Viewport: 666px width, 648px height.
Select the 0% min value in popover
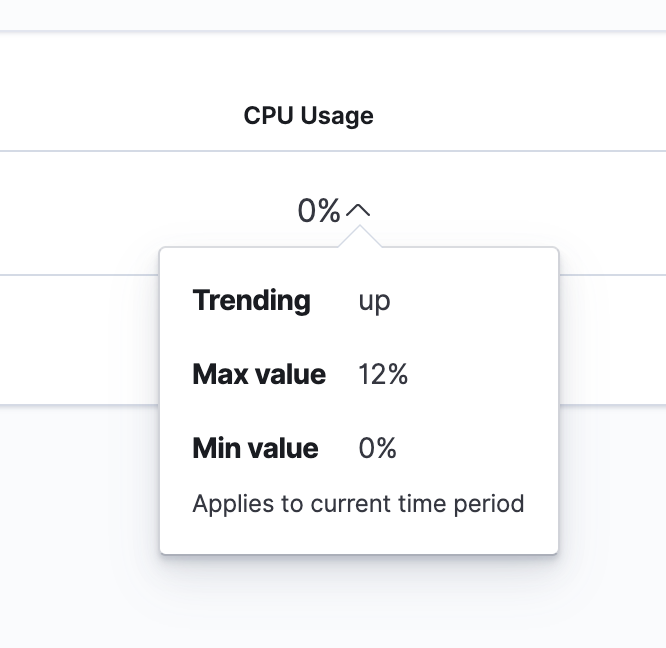[x=377, y=449]
